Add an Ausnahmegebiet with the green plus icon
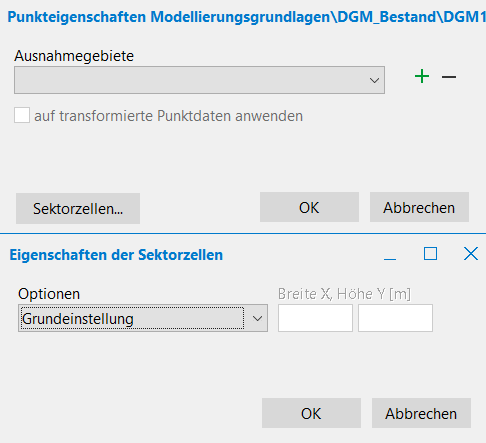The height and width of the screenshot is (443, 486). tap(422, 77)
